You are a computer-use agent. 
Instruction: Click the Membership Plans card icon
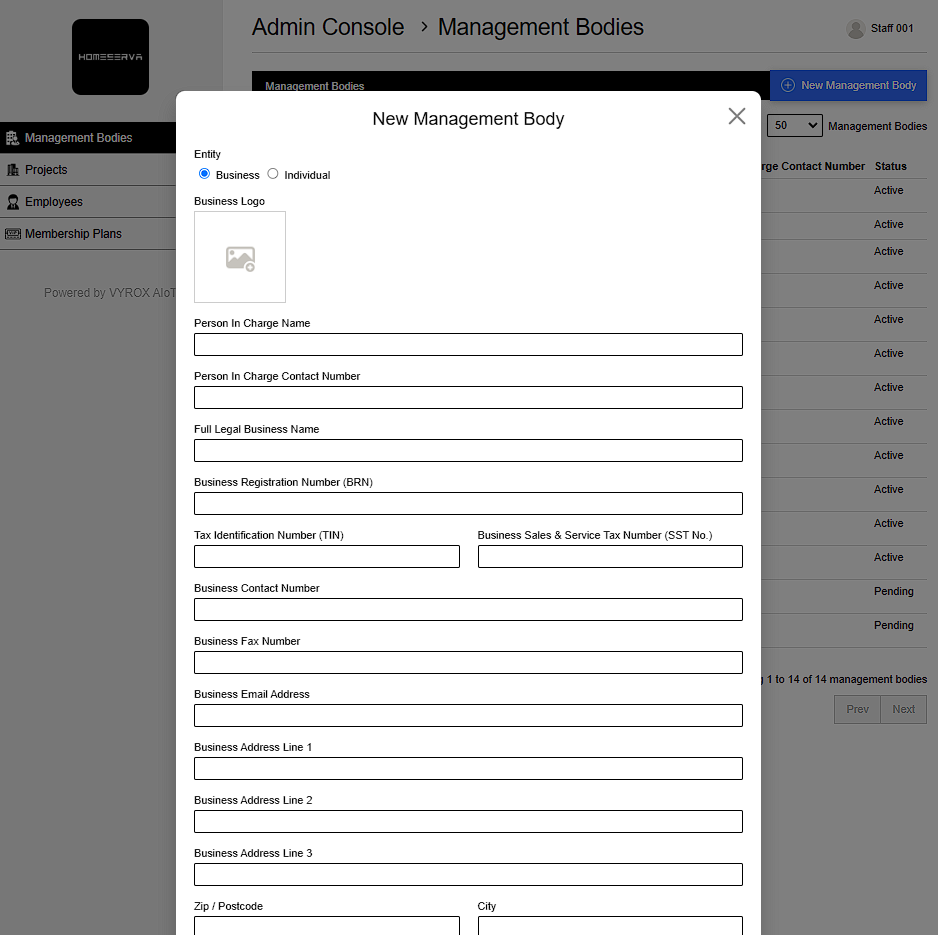tap(13, 234)
